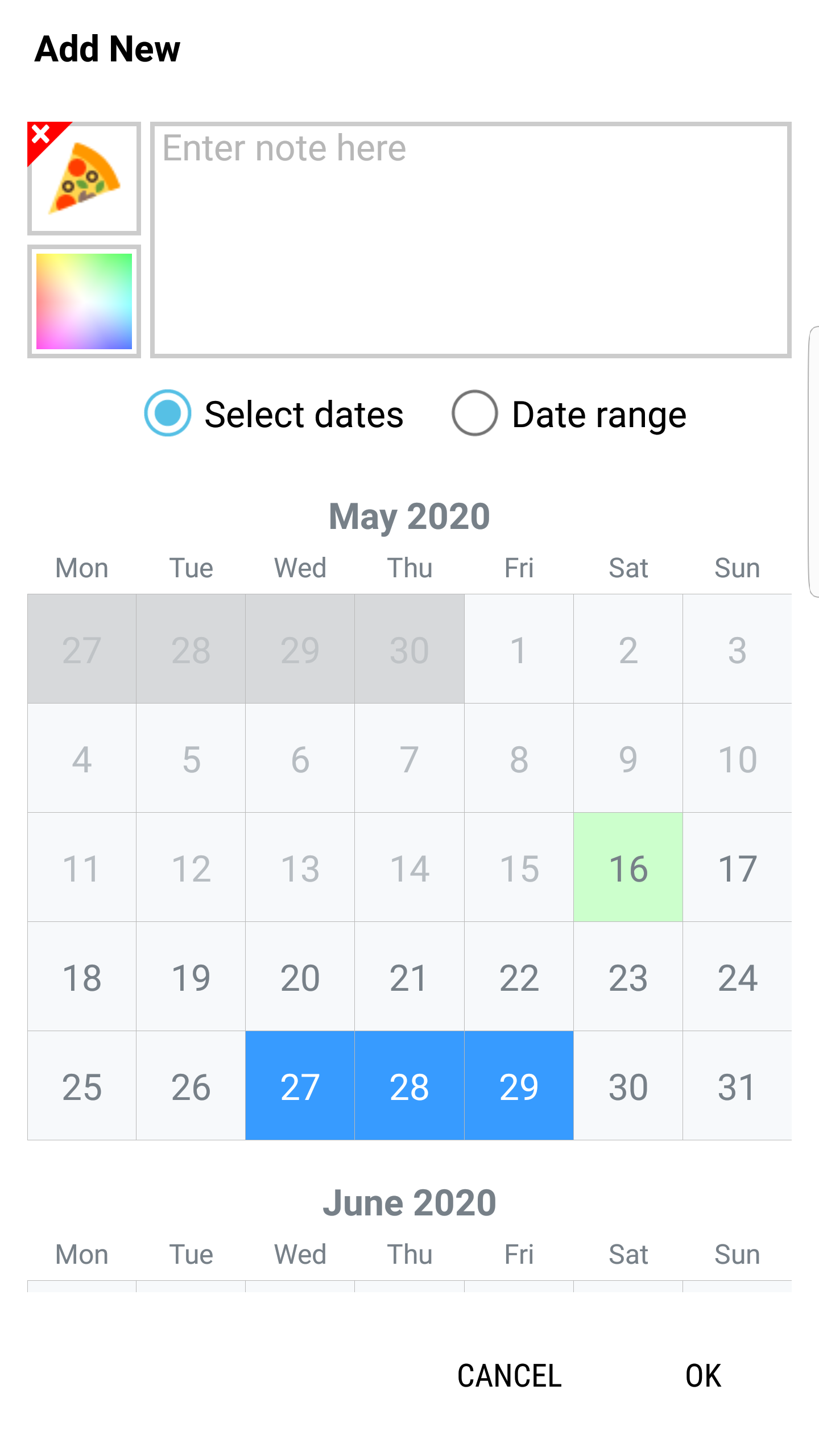Deselect May 27 in the calendar
The image size is (819, 1456).
coord(300,1086)
